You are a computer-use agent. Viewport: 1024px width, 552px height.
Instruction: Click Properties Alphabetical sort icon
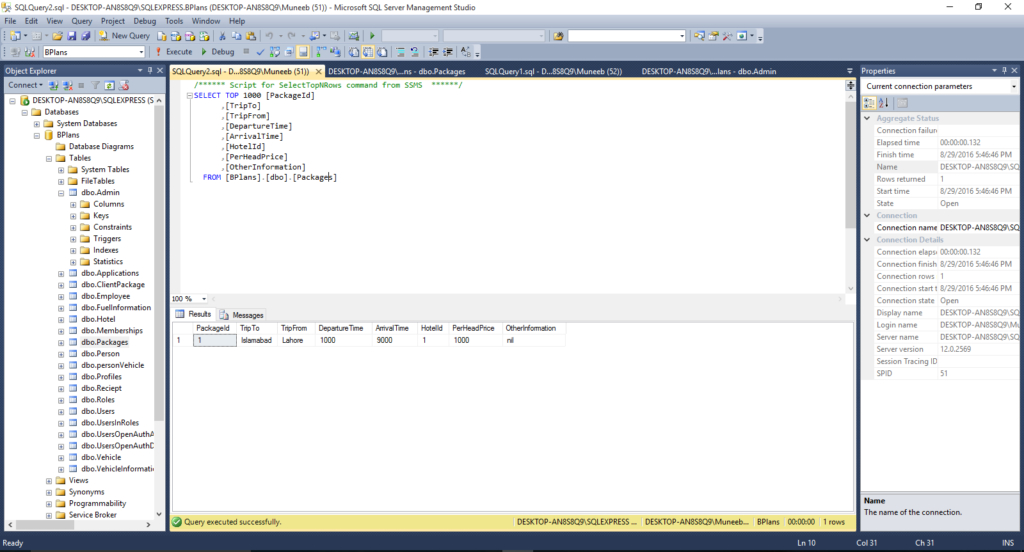[x=884, y=103]
